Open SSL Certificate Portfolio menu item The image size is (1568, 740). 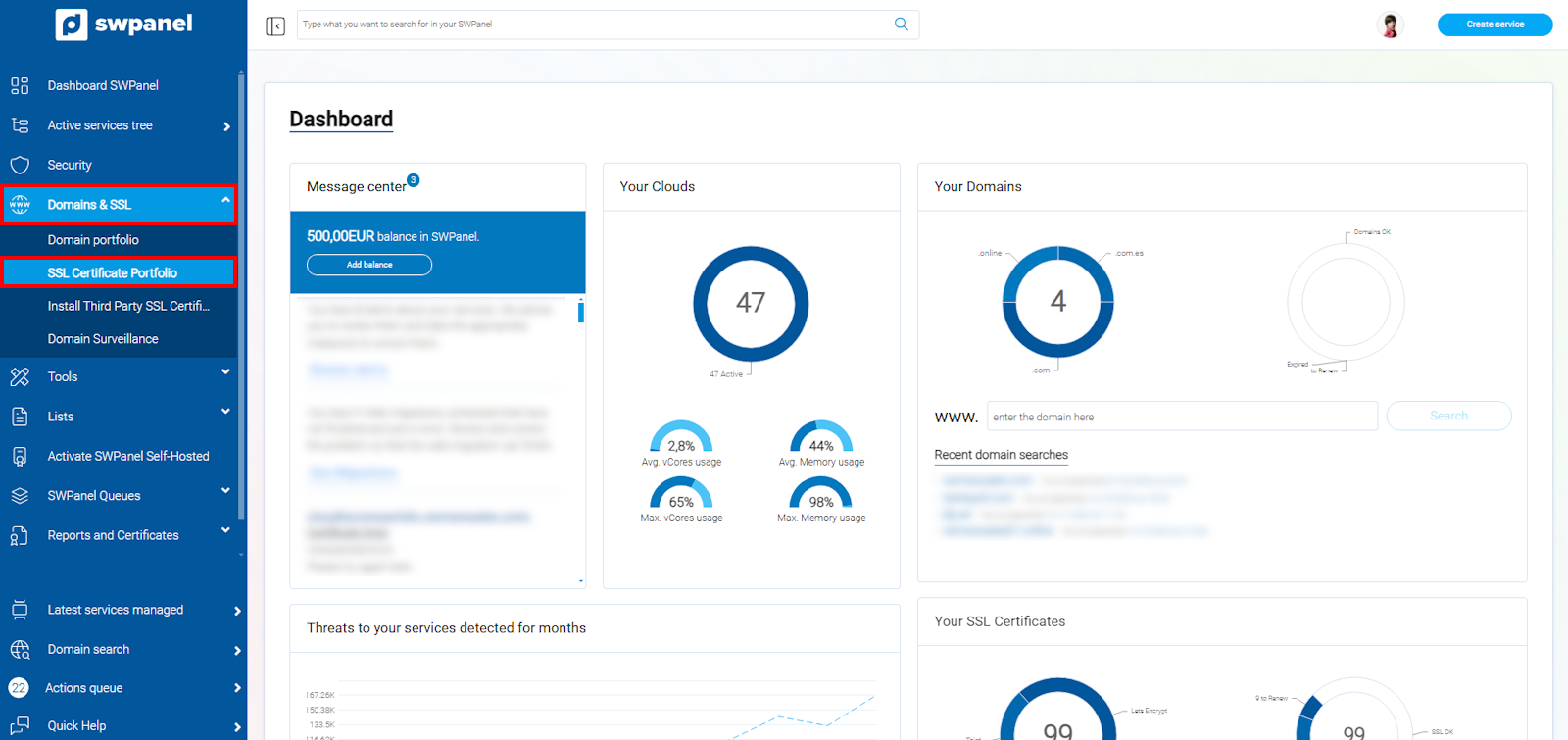[113, 272]
